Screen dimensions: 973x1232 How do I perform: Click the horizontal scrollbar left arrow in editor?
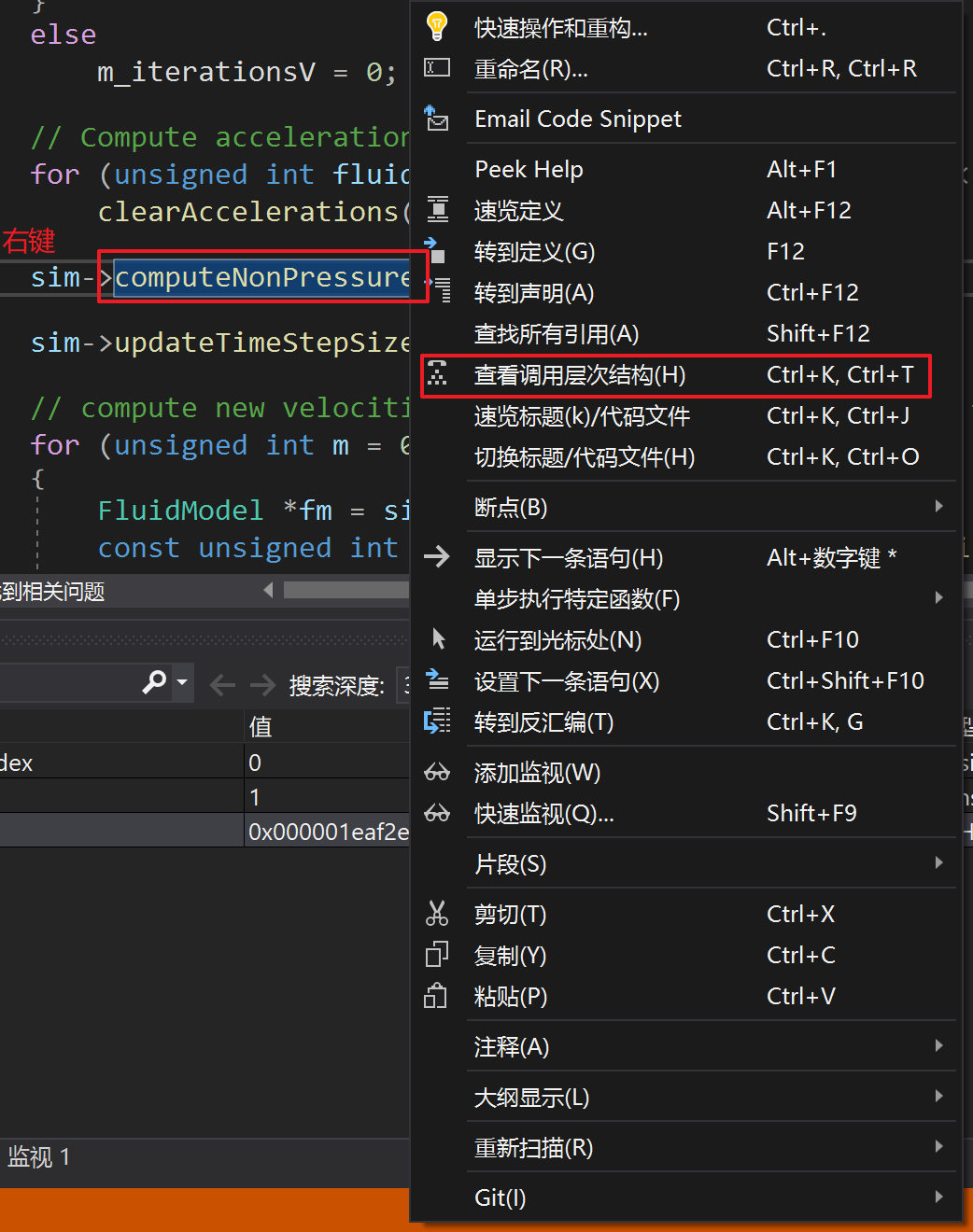[x=269, y=590]
